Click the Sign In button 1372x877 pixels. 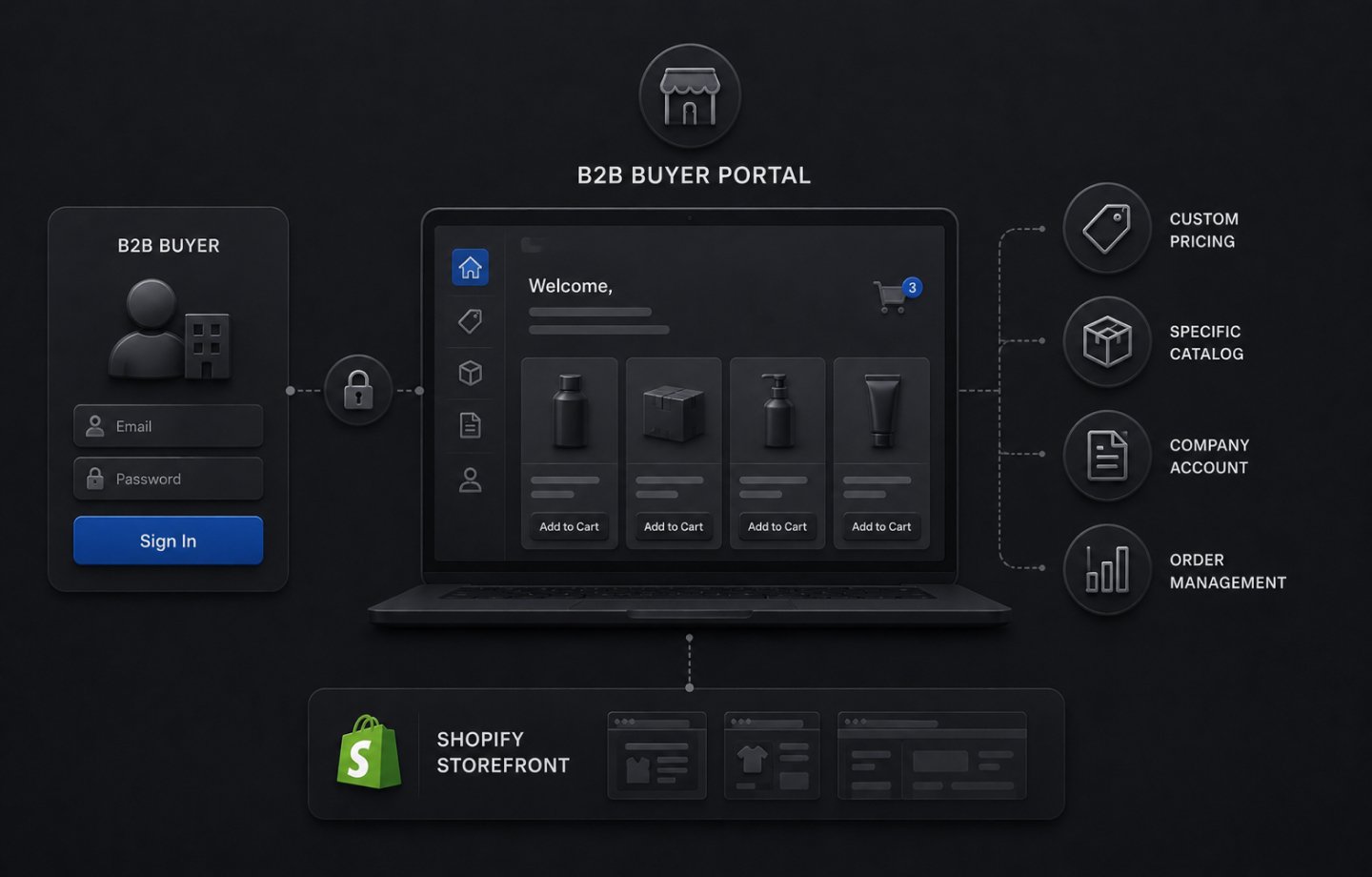coord(168,540)
